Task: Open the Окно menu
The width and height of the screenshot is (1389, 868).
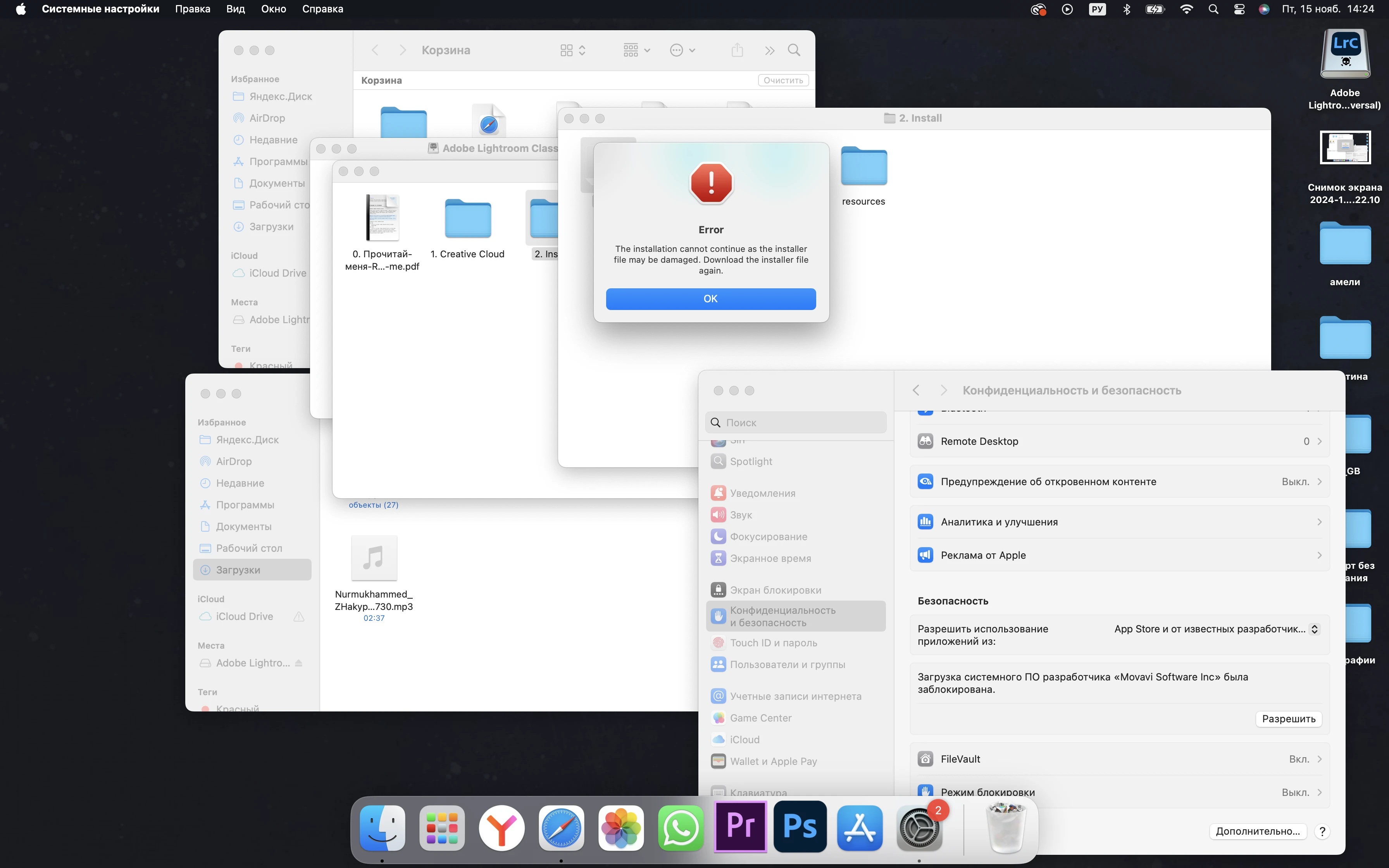Action: click(x=273, y=9)
